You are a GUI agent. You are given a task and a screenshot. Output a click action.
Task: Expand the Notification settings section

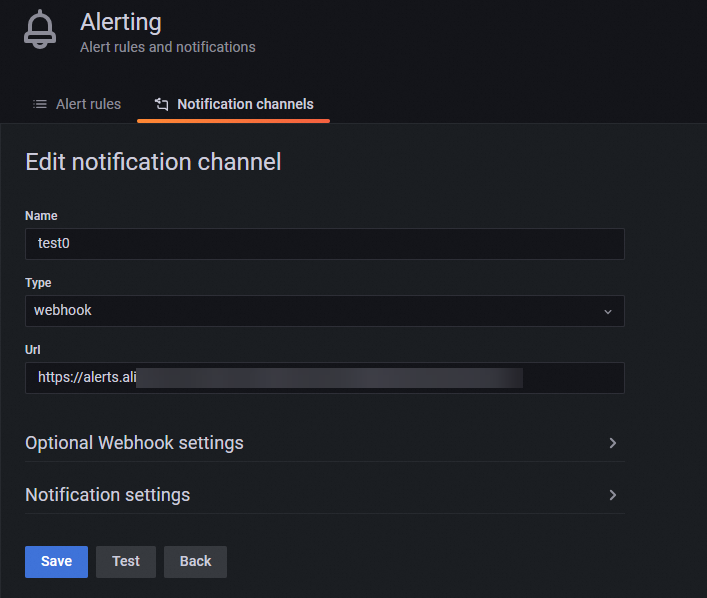108,495
